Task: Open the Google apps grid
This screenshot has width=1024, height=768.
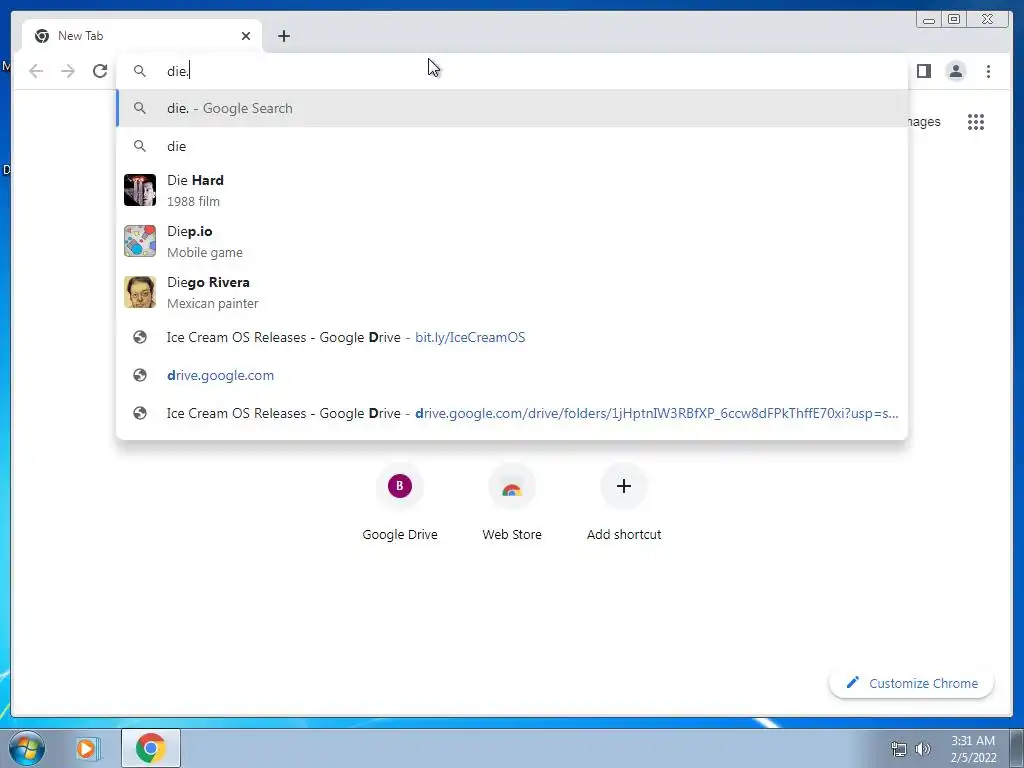Action: click(x=976, y=121)
